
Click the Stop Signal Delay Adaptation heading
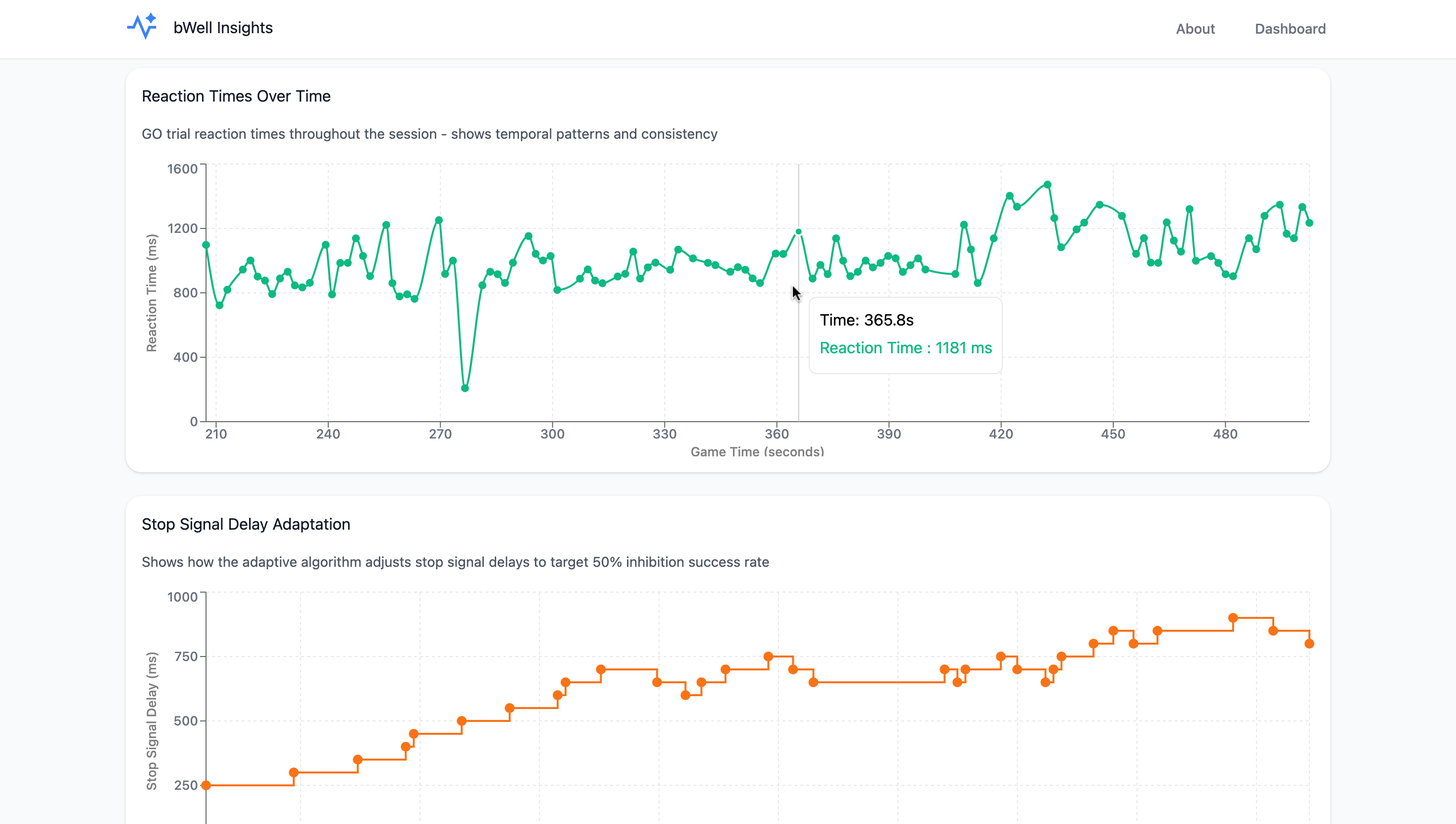pos(246,524)
